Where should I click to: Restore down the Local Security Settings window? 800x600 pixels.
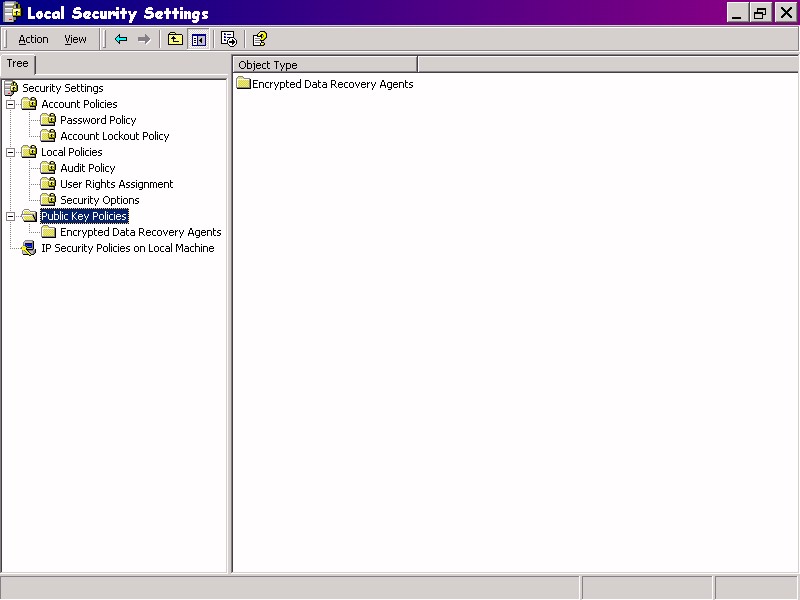pos(760,13)
